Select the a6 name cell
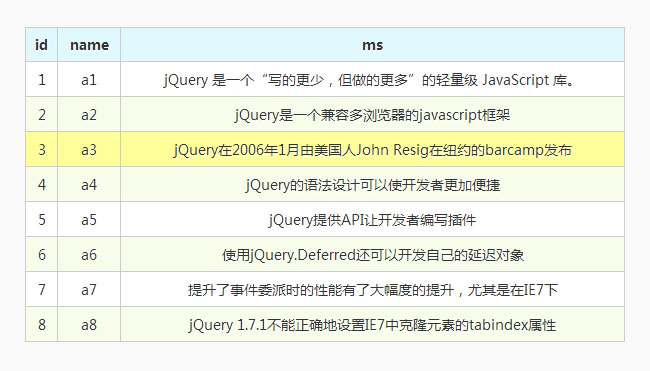The width and height of the screenshot is (650, 371). coord(89,255)
